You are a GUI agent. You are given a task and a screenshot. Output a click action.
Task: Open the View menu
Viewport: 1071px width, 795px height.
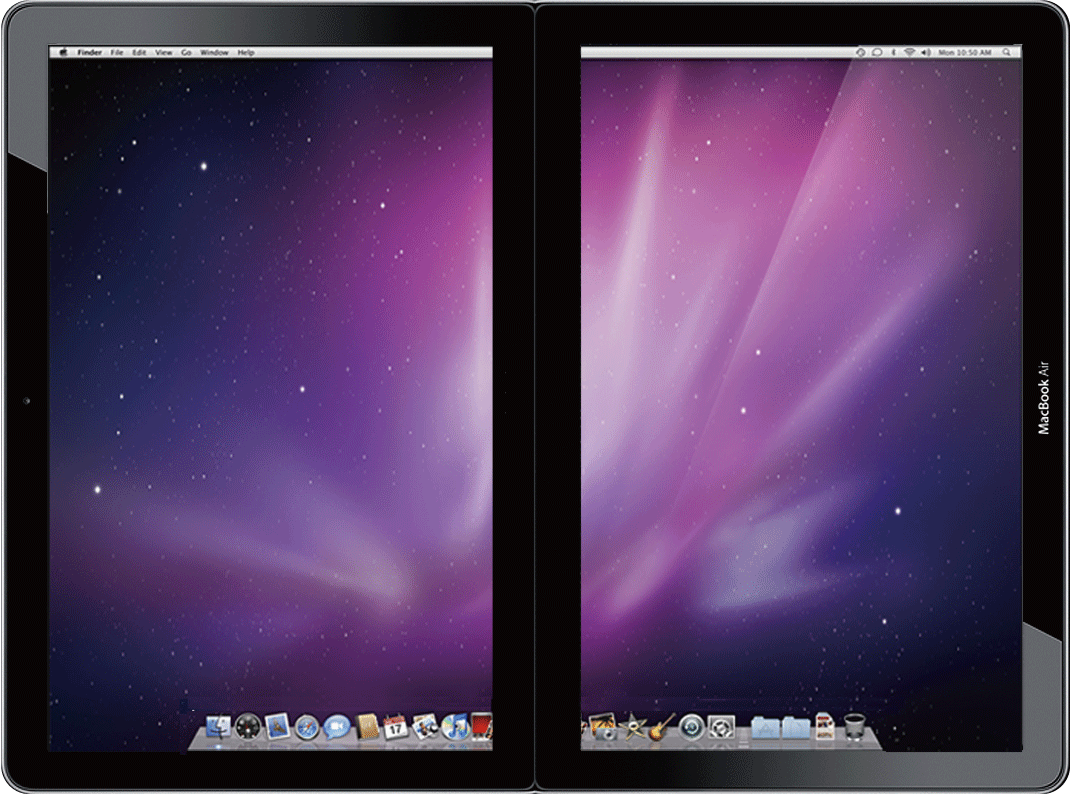[x=164, y=52]
